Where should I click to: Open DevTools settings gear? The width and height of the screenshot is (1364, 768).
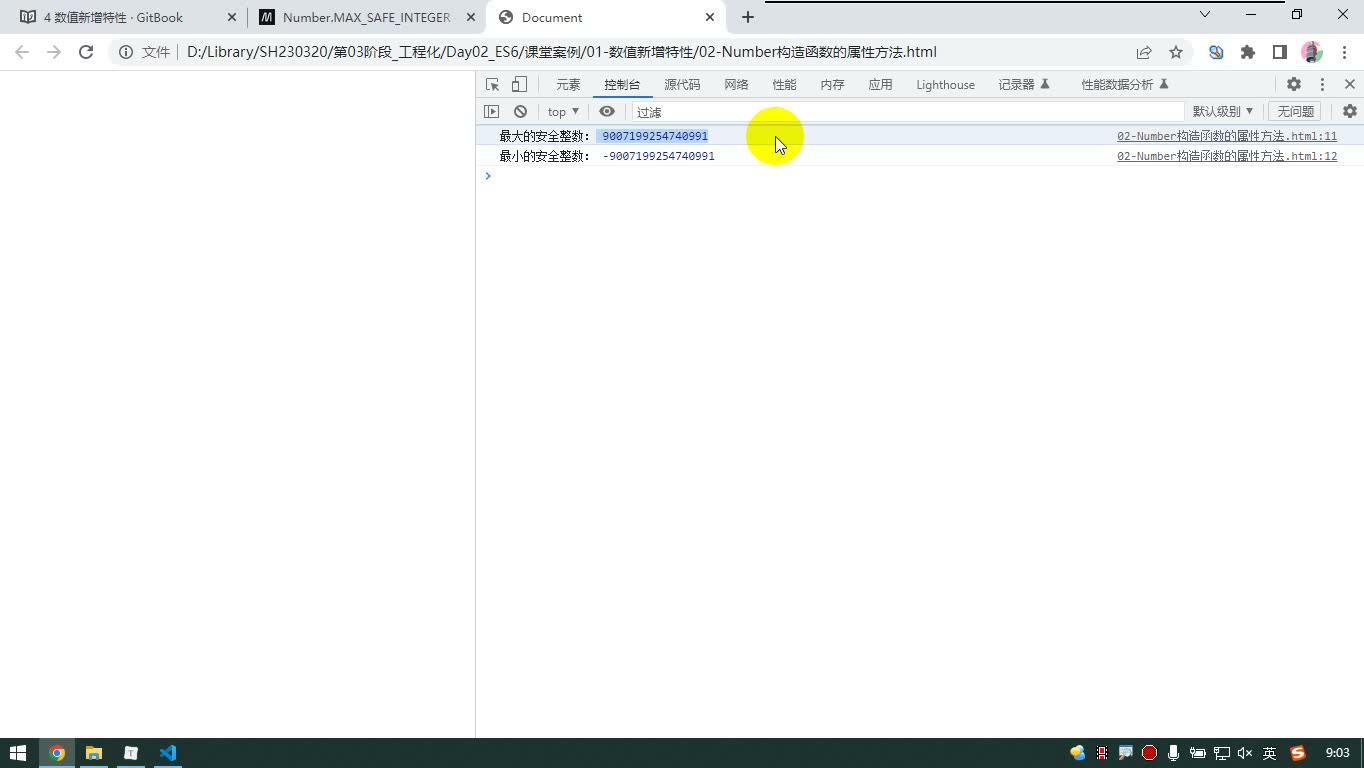point(1294,85)
